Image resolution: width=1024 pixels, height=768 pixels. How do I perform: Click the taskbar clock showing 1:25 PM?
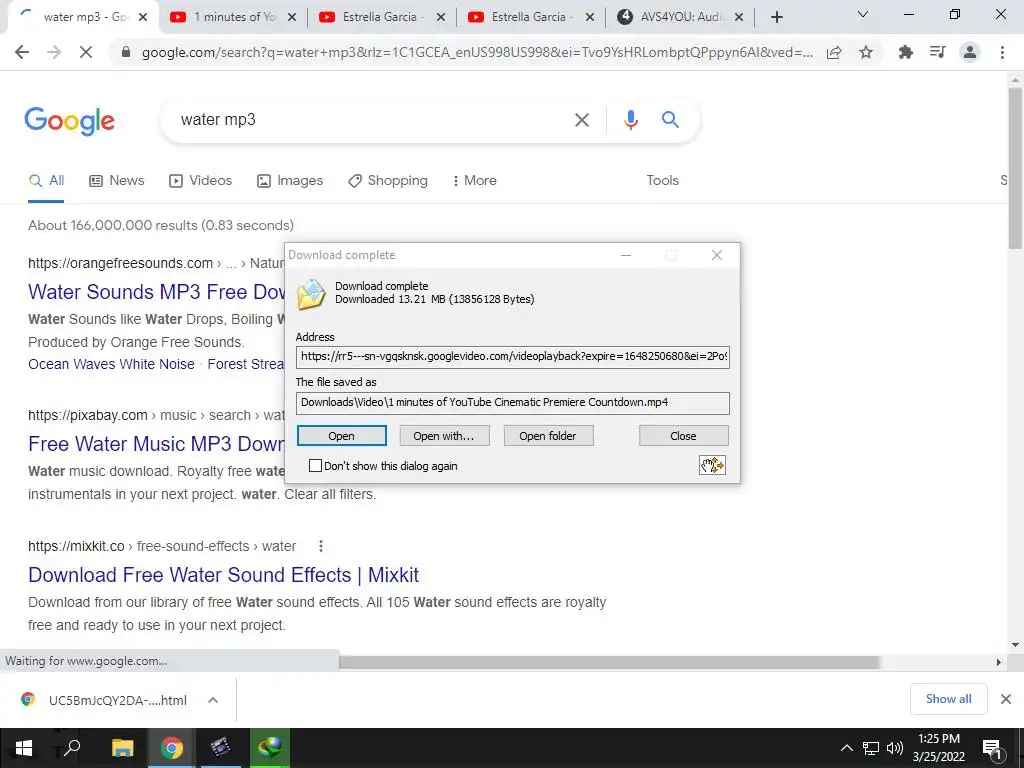pyautogui.click(x=938, y=748)
